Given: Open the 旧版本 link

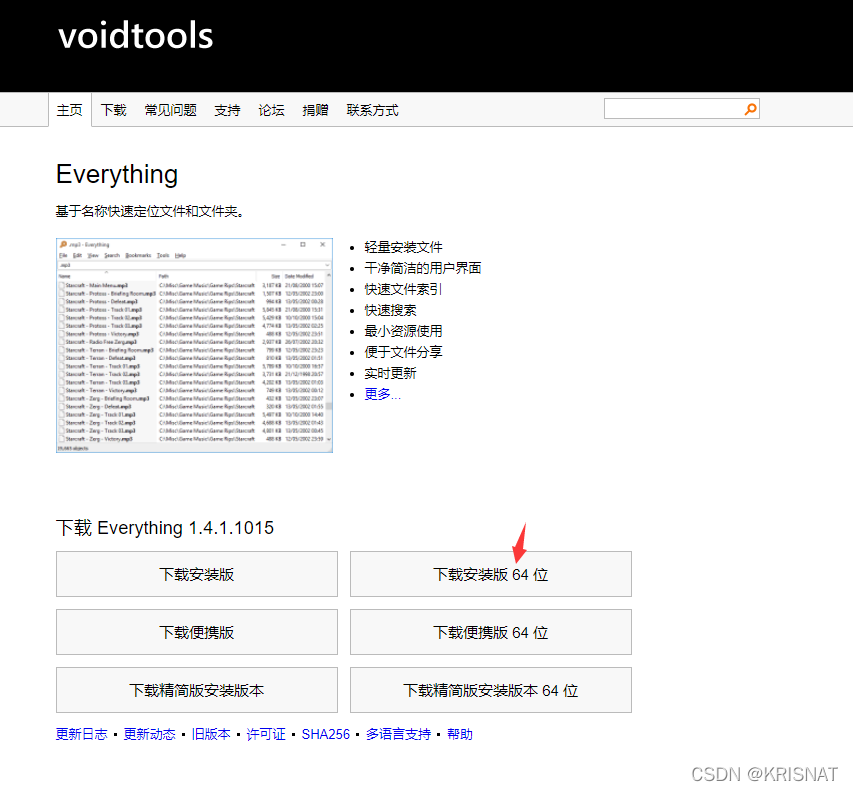Looking at the screenshot, I should click(211, 734).
